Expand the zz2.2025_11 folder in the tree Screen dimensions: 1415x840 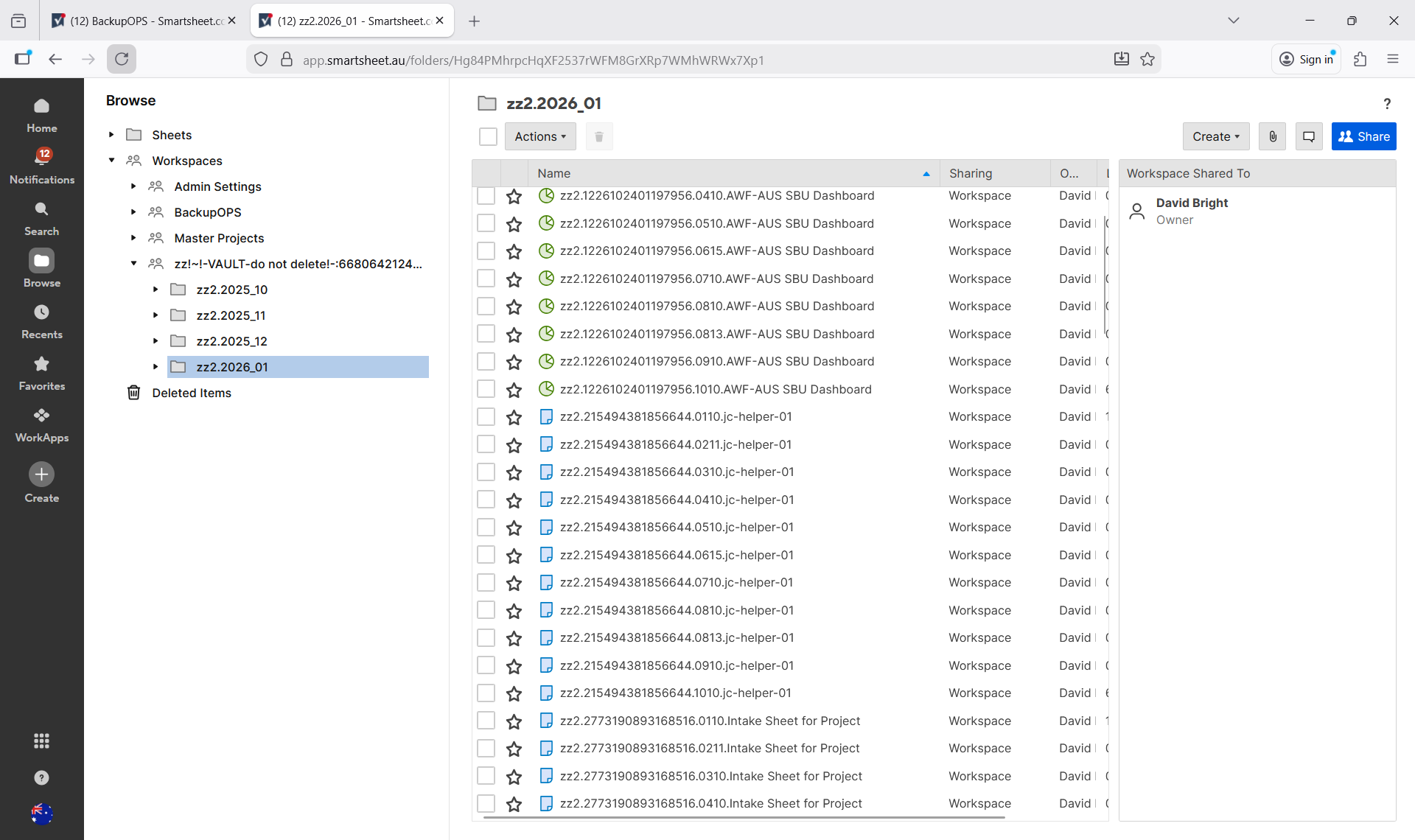(156, 315)
